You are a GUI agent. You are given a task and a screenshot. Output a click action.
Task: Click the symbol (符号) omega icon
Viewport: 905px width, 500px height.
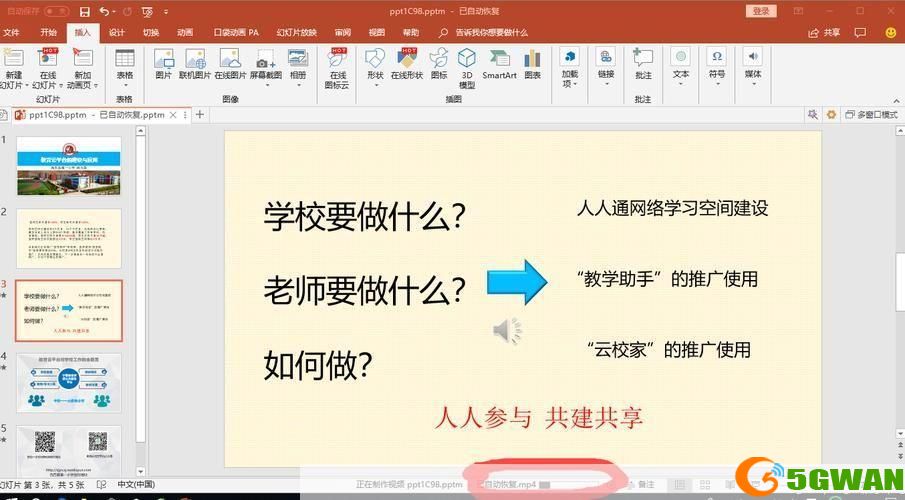point(717,57)
